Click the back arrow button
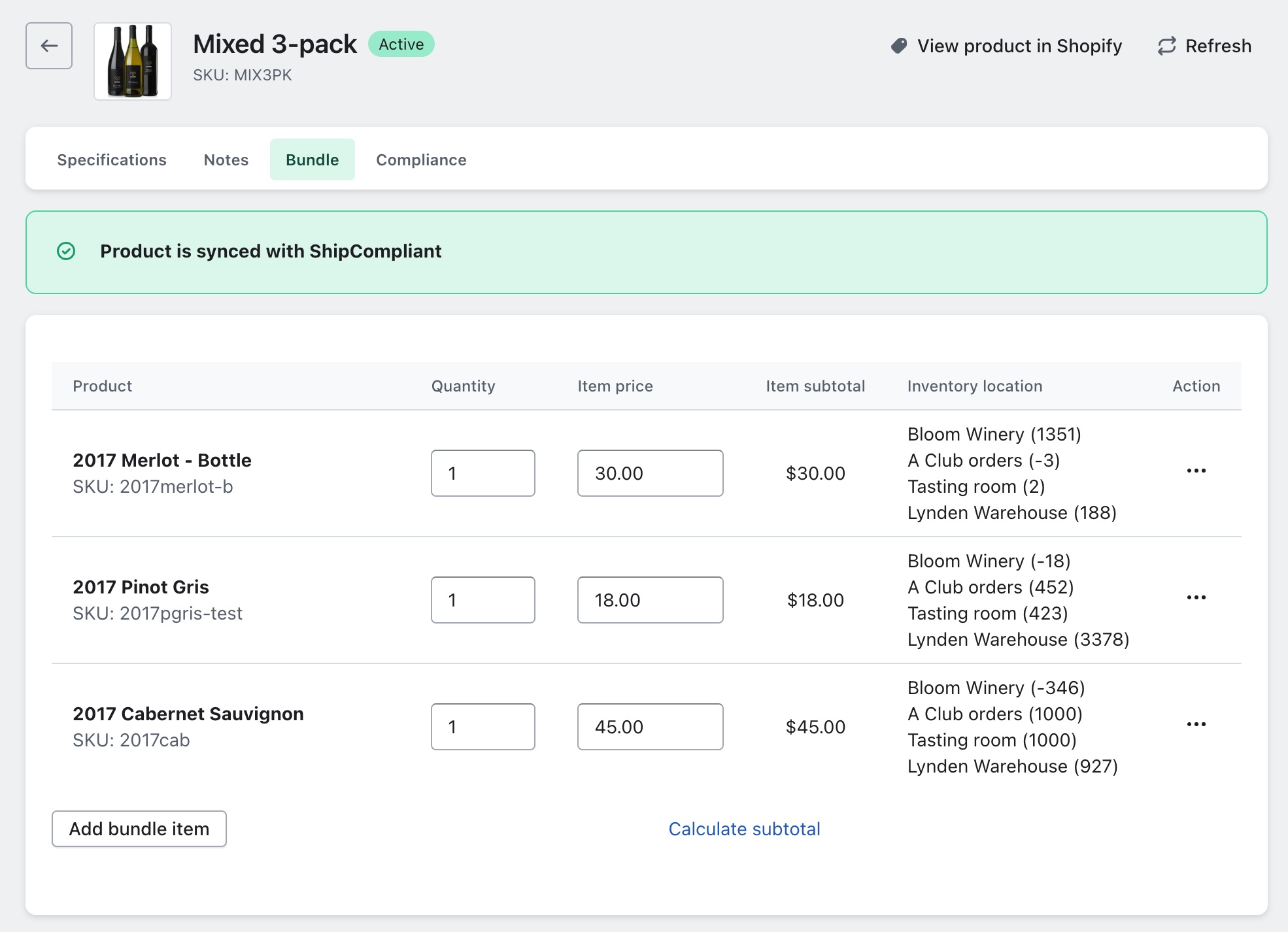Screen dimensions: 1288x932 pyautogui.click(x=49, y=46)
